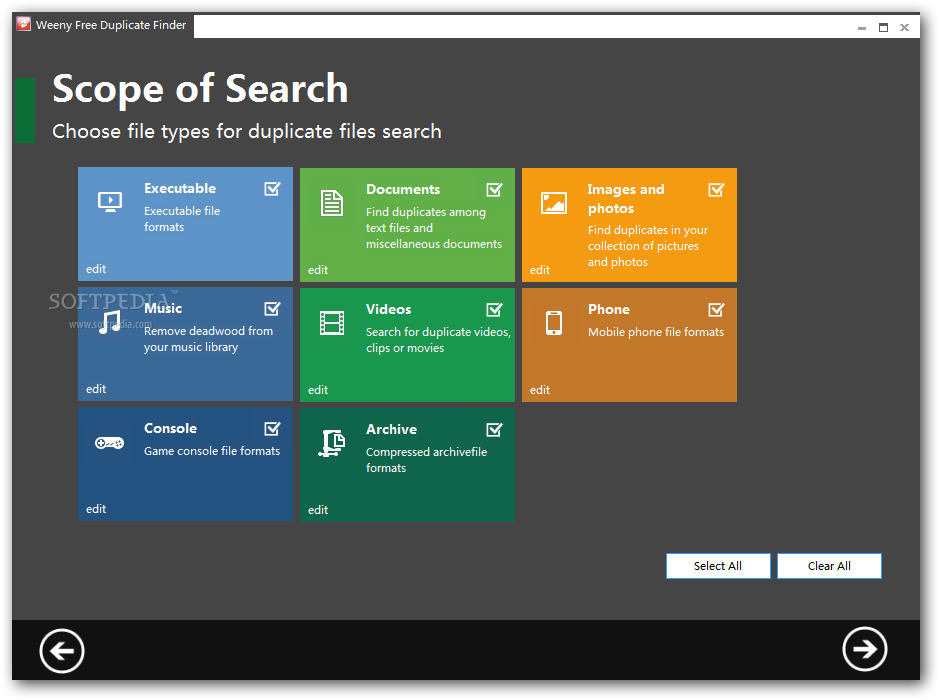Click Select All button

718,566
